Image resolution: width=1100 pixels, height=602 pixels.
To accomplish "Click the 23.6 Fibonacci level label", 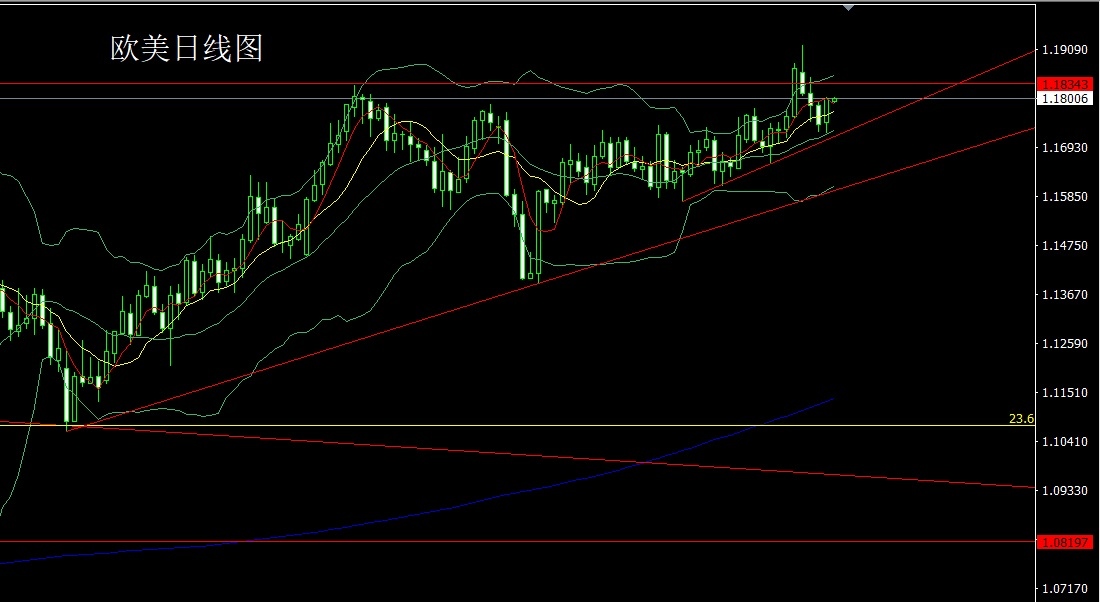I will [x=1021, y=419].
